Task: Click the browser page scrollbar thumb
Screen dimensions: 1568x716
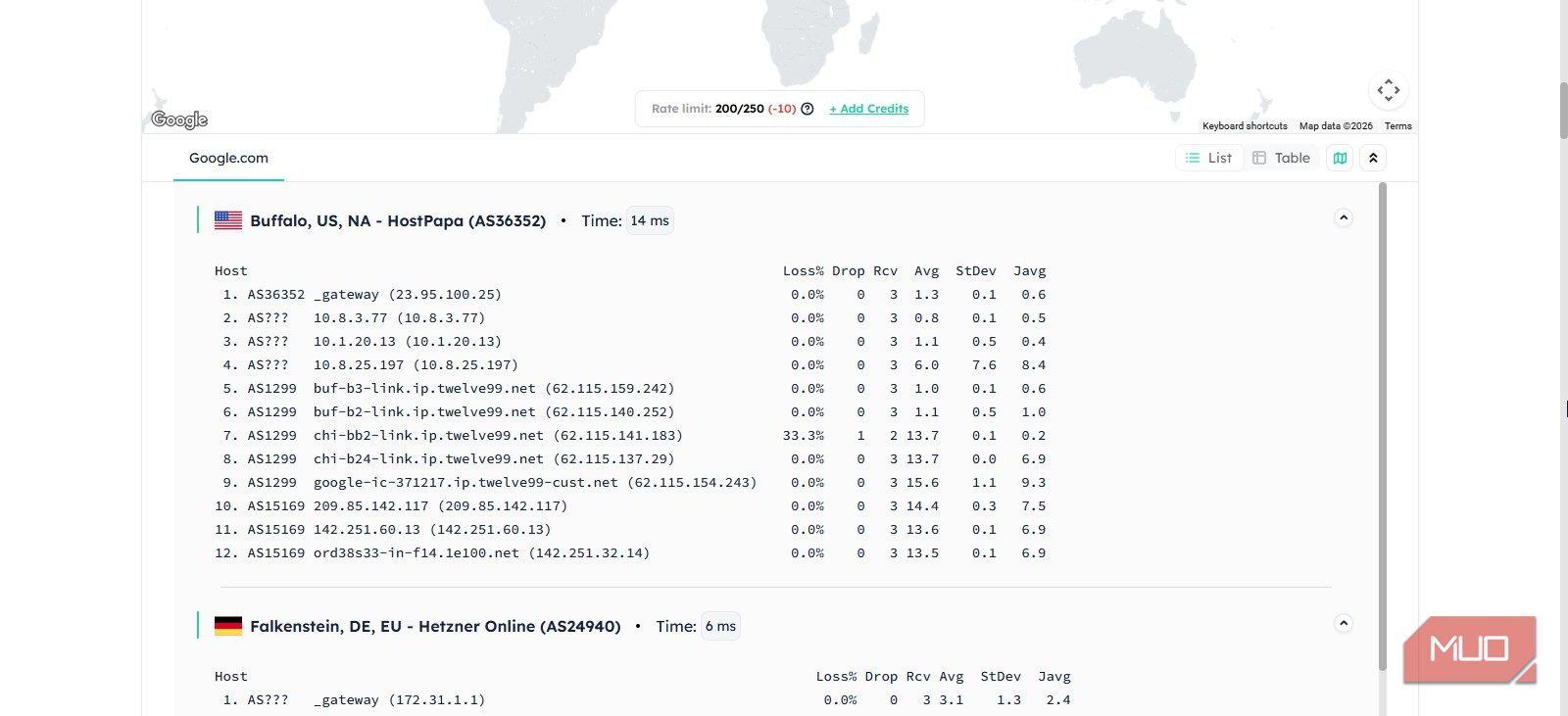Action: pos(1564,111)
